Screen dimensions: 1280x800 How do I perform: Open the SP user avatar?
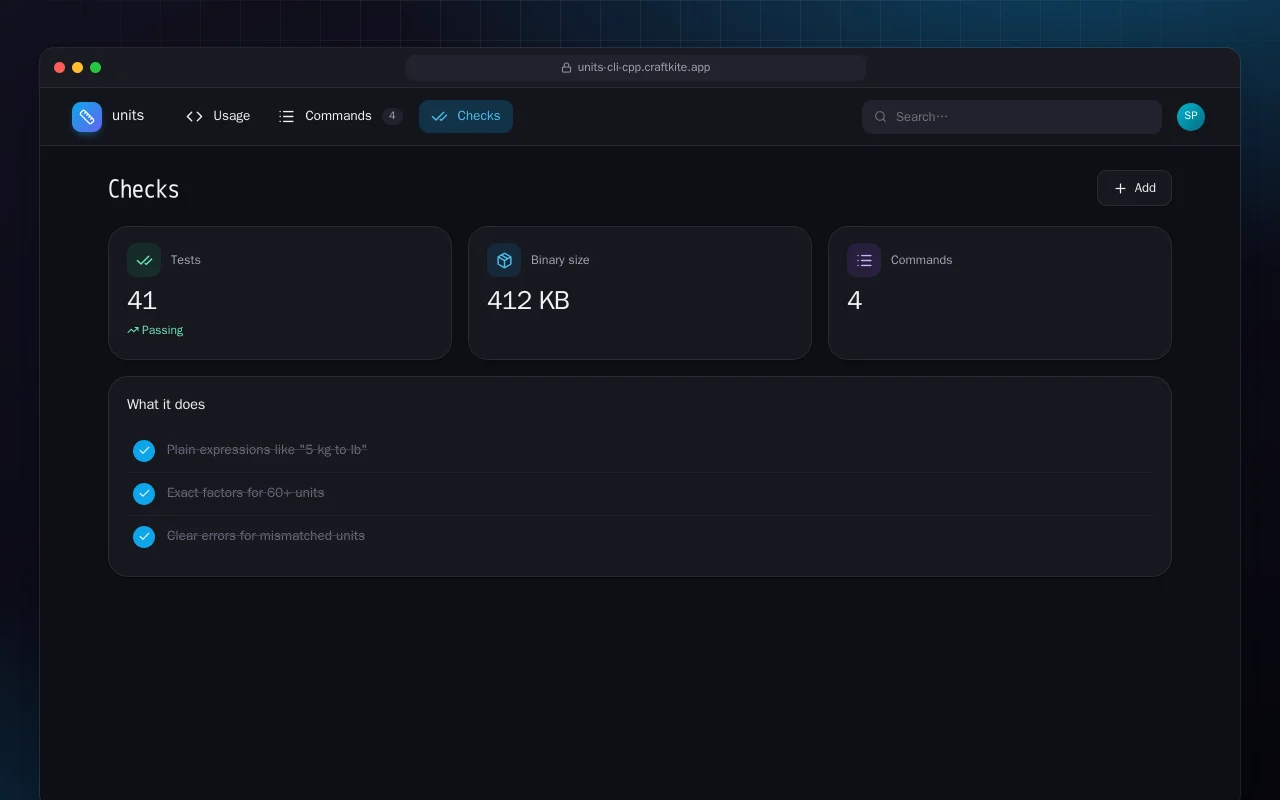tap(1191, 117)
